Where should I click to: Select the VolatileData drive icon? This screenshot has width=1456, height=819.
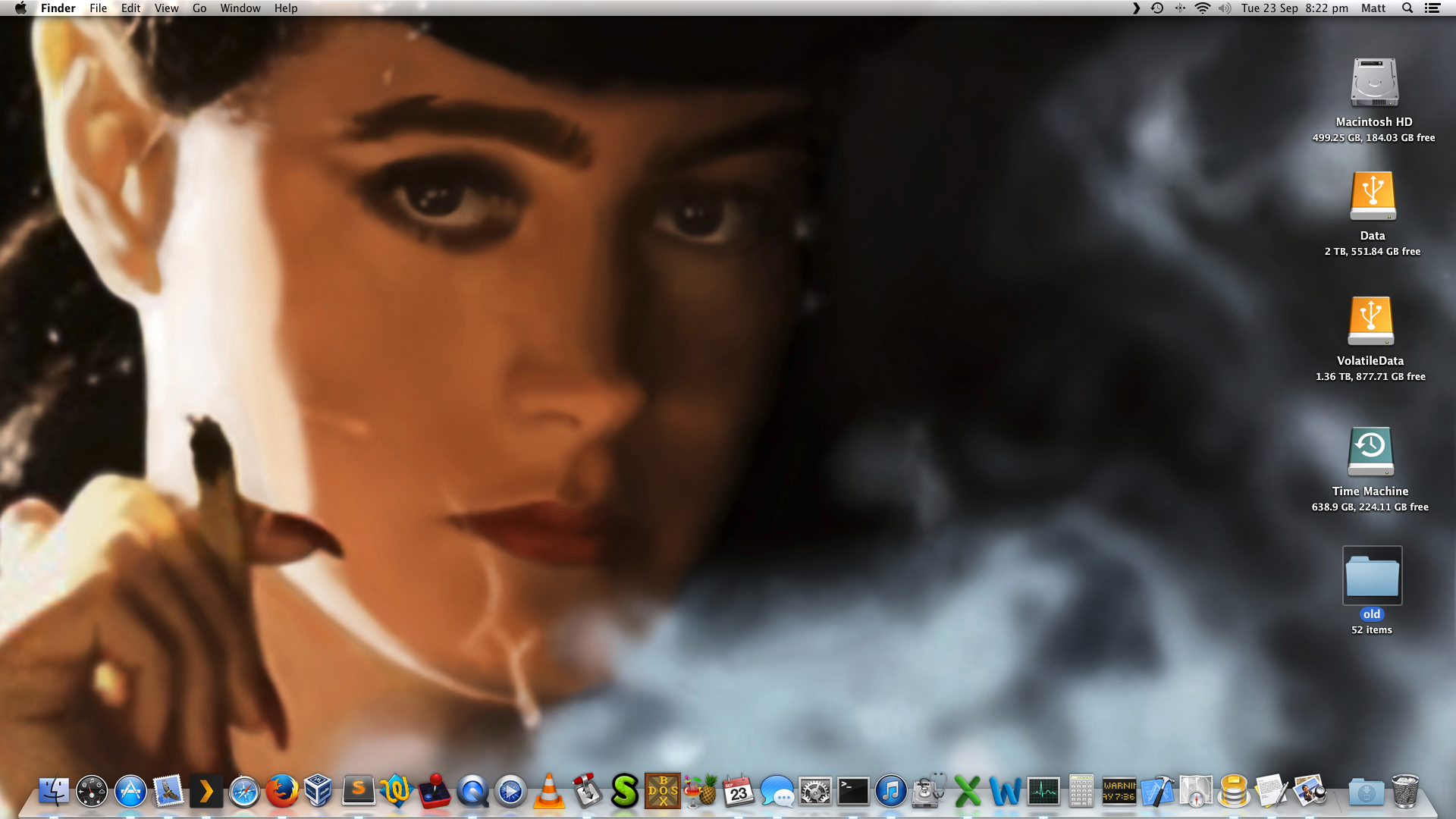click(x=1370, y=321)
